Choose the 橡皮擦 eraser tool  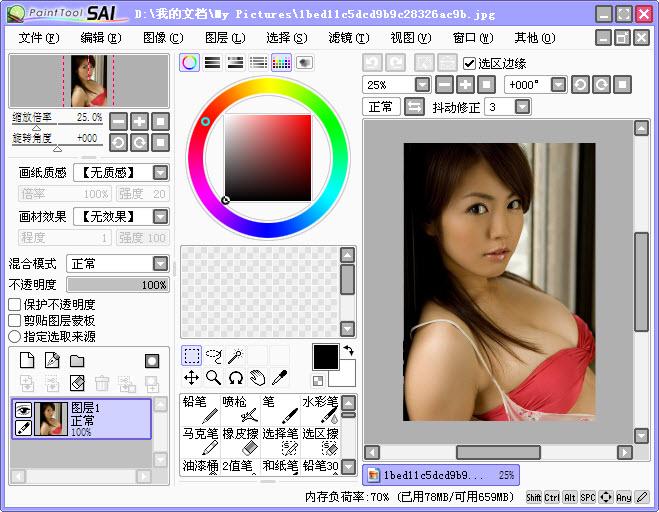pyautogui.click(x=240, y=441)
